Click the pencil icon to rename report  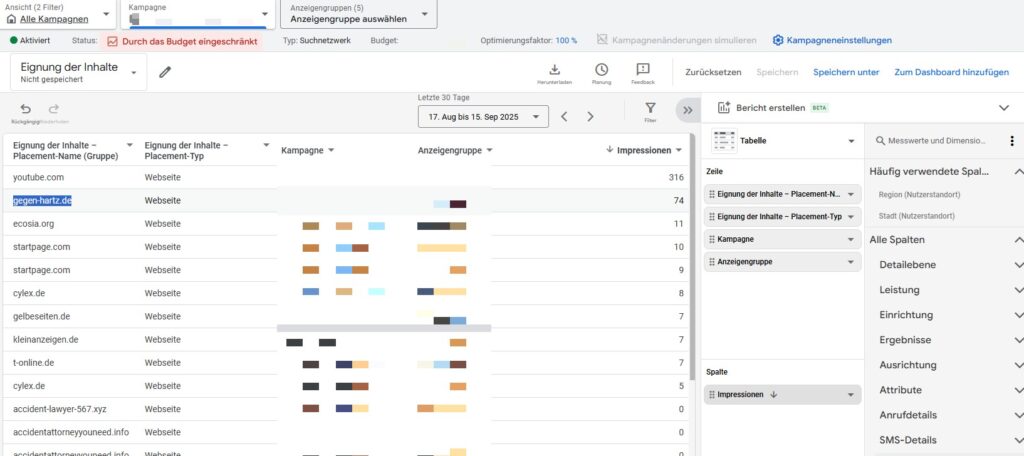(165, 72)
